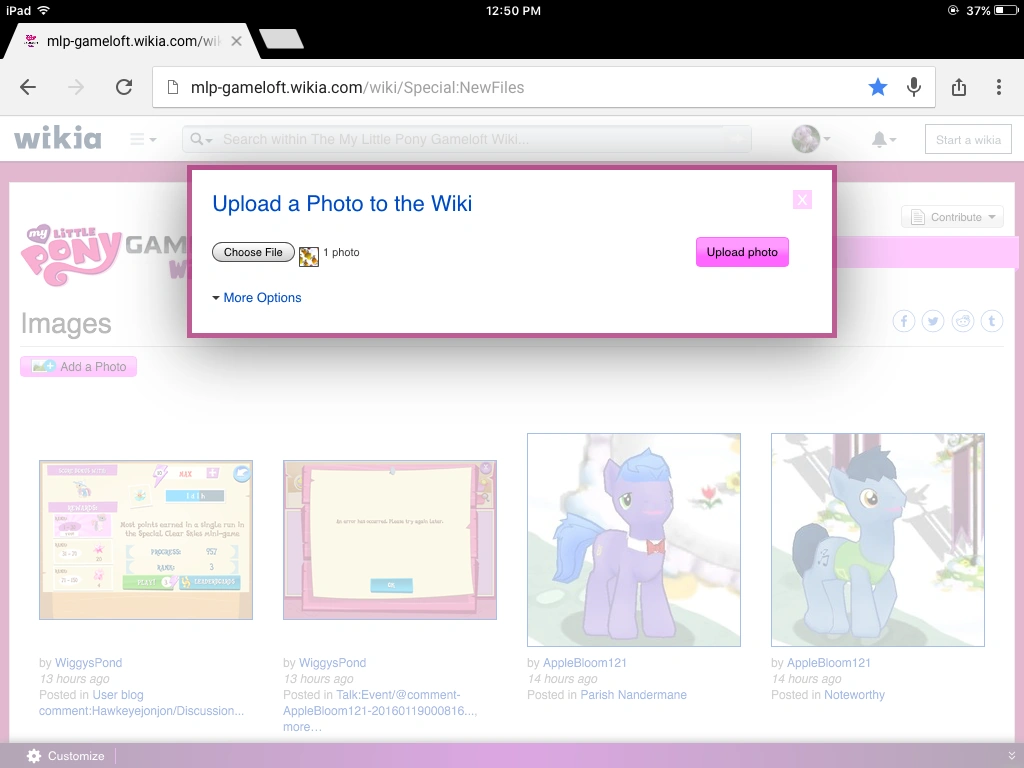This screenshot has width=1024, height=768.
Task: Open a new browser tab
Action: 281,40
